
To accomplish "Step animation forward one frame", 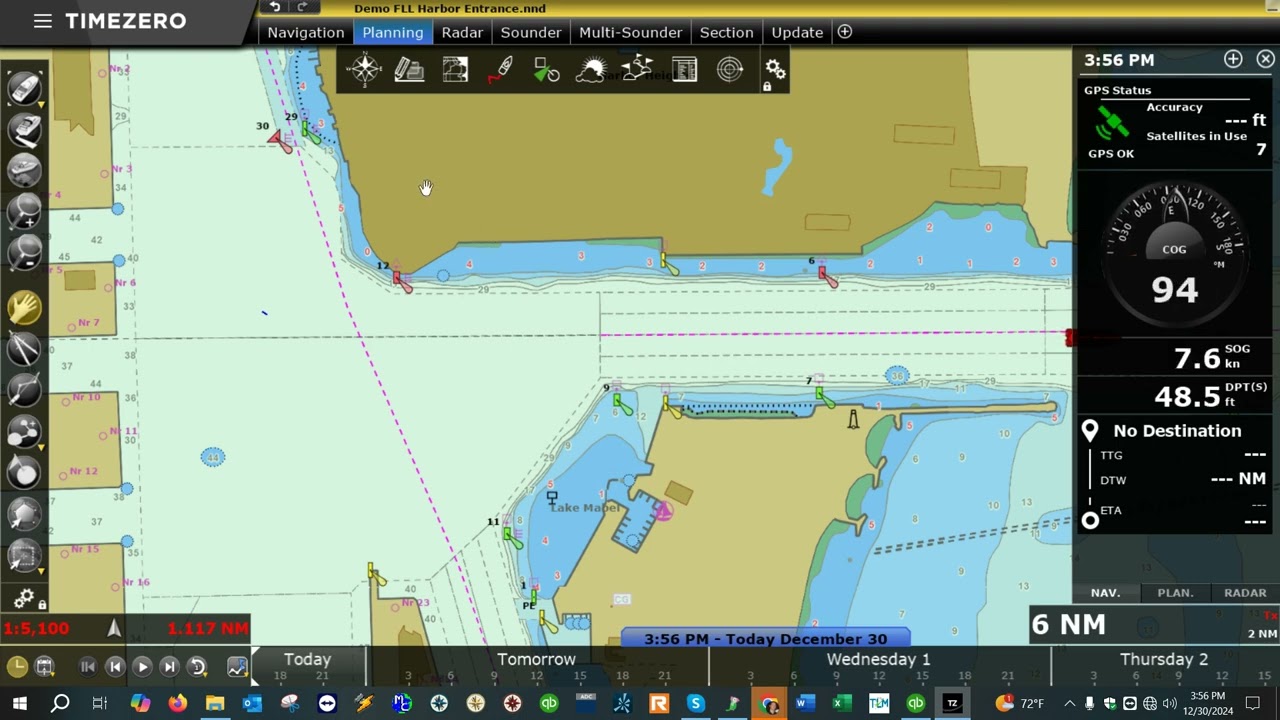I will click(169, 667).
